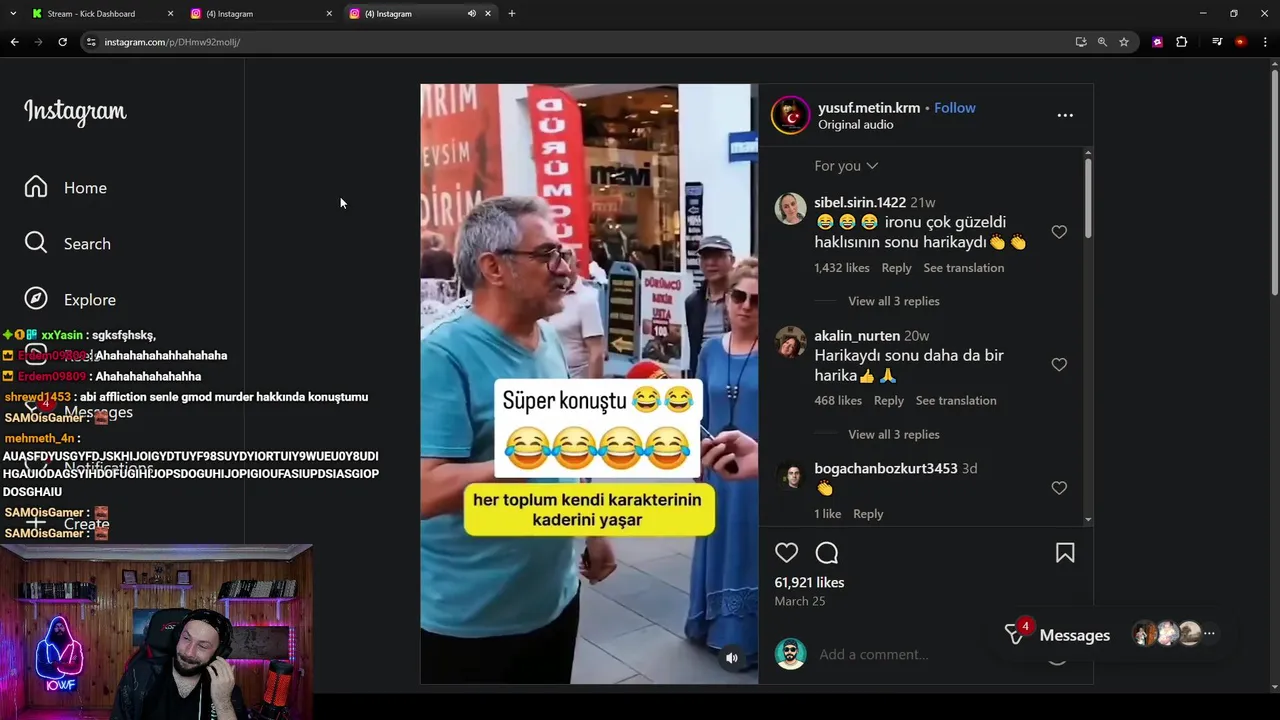Viewport: 1280px width, 720px height.
Task: View the 61,921 likes list
Action: (809, 583)
